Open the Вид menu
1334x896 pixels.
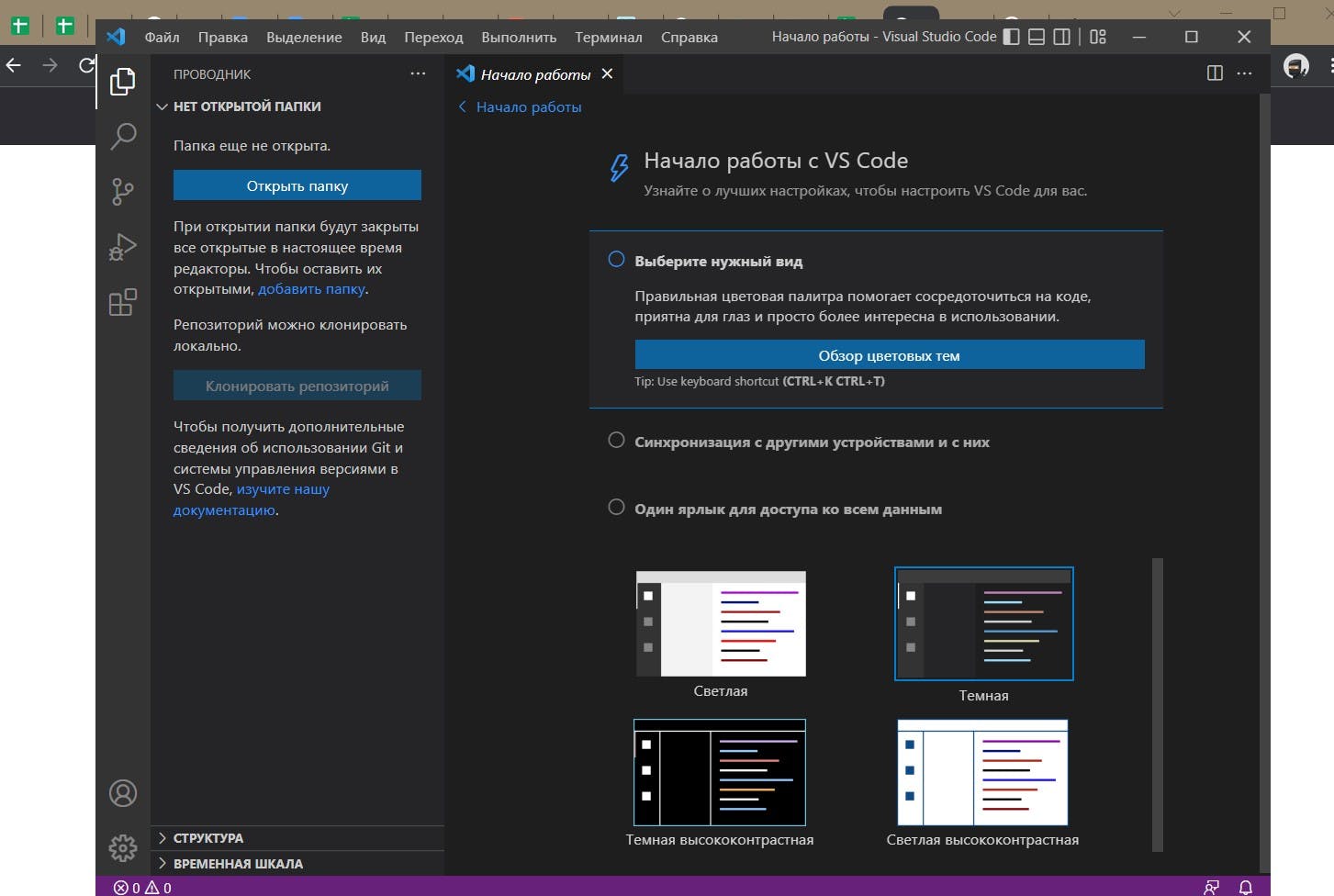[x=373, y=37]
